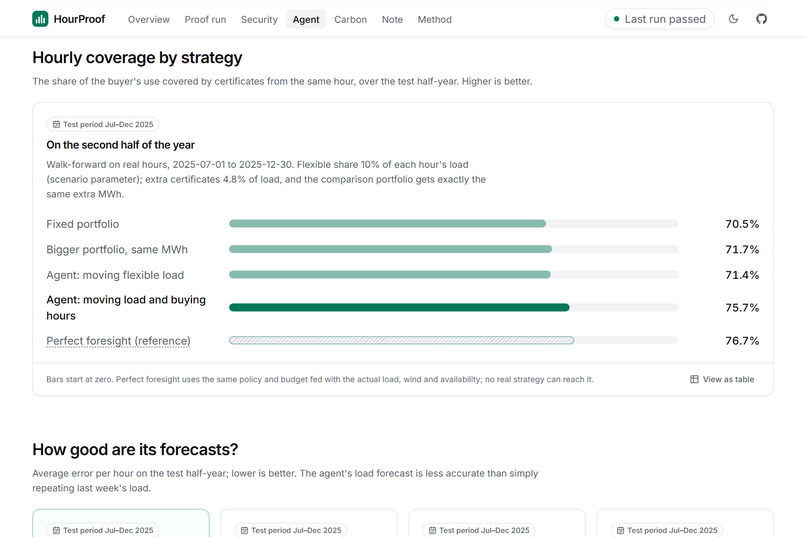Toggle dark mode with the moon icon
The width and height of the screenshot is (806, 537).
[x=734, y=19]
